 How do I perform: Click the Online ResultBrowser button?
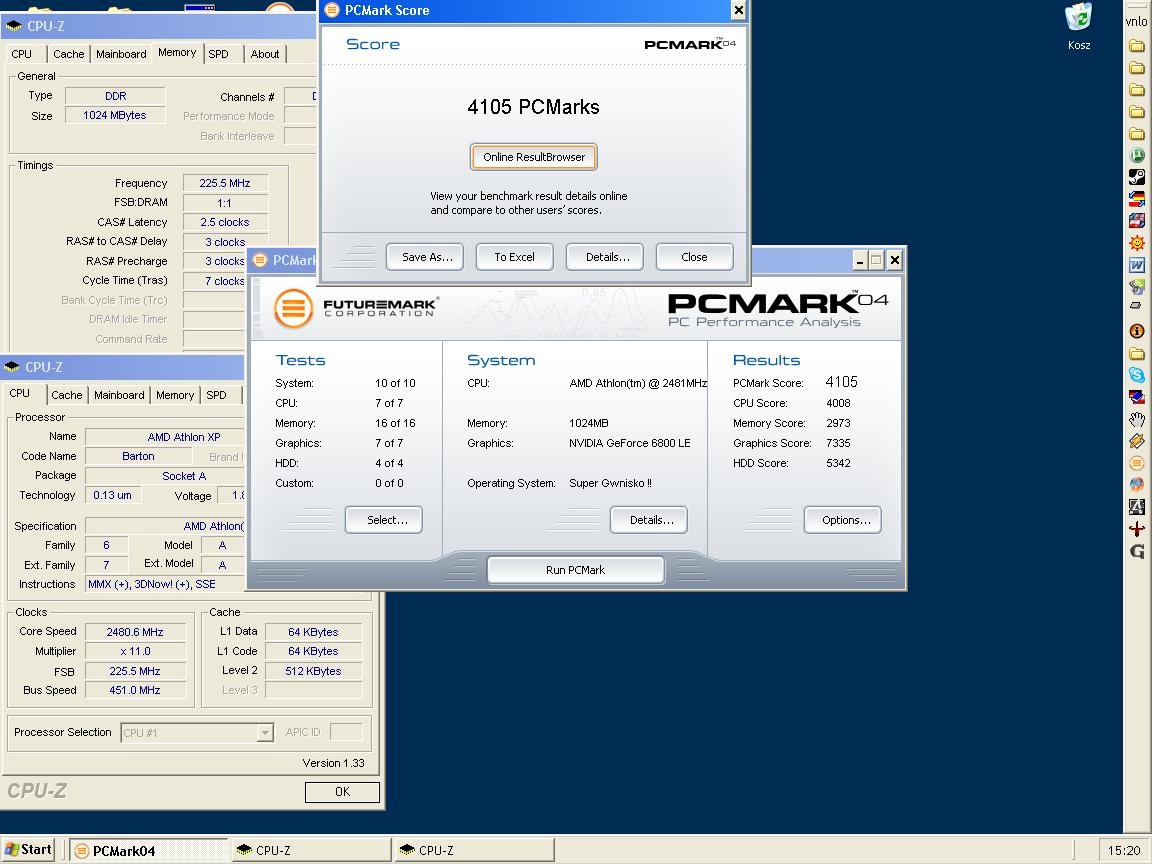point(533,156)
